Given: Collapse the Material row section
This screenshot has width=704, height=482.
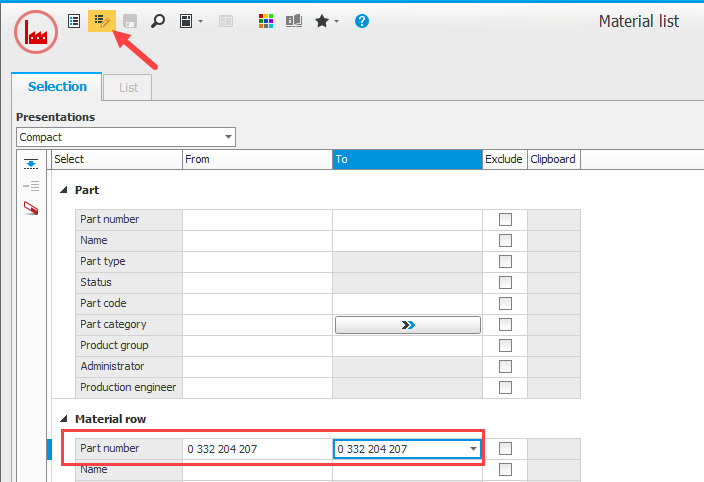Looking at the screenshot, I should [x=64, y=419].
